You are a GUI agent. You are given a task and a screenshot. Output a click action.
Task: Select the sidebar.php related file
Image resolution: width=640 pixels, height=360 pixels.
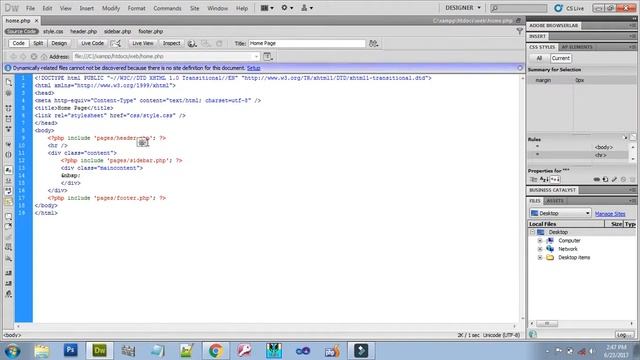(x=117, y=31)
